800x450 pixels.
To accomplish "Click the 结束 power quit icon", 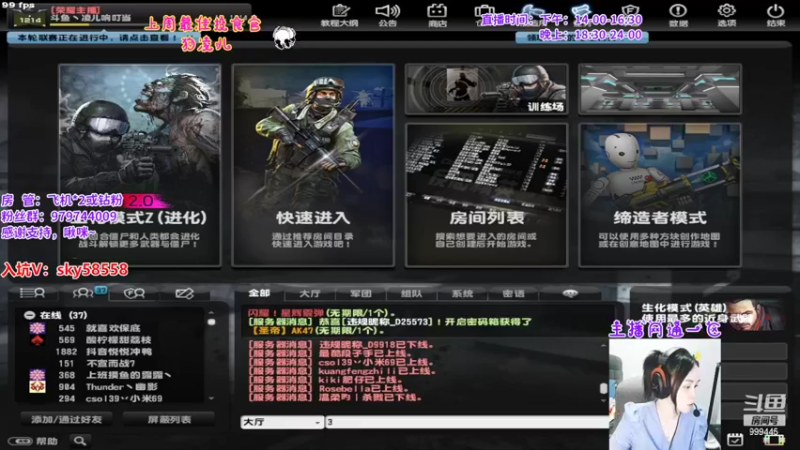I will click(x=776, y=15).
